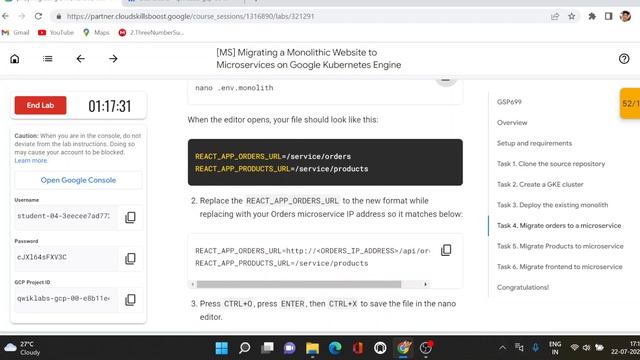The image size is (640, 360).
Task: Click browser back button
Action: (x=5, y=16)
